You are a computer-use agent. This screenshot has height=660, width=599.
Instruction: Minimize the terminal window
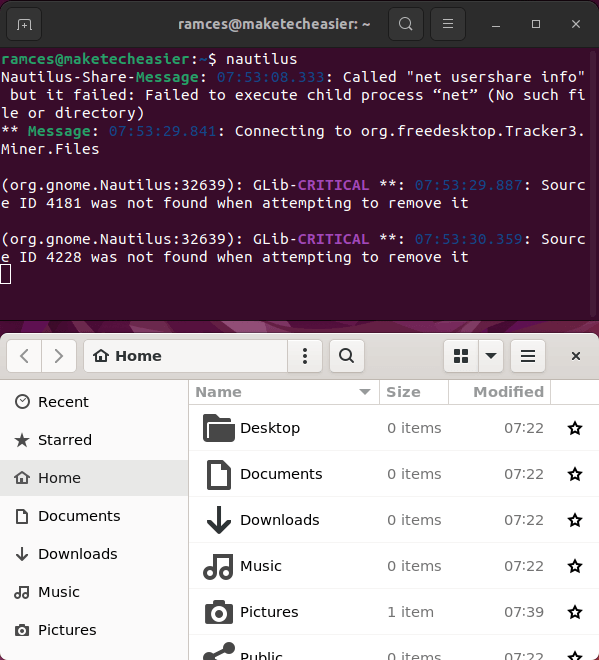(496, 24)
